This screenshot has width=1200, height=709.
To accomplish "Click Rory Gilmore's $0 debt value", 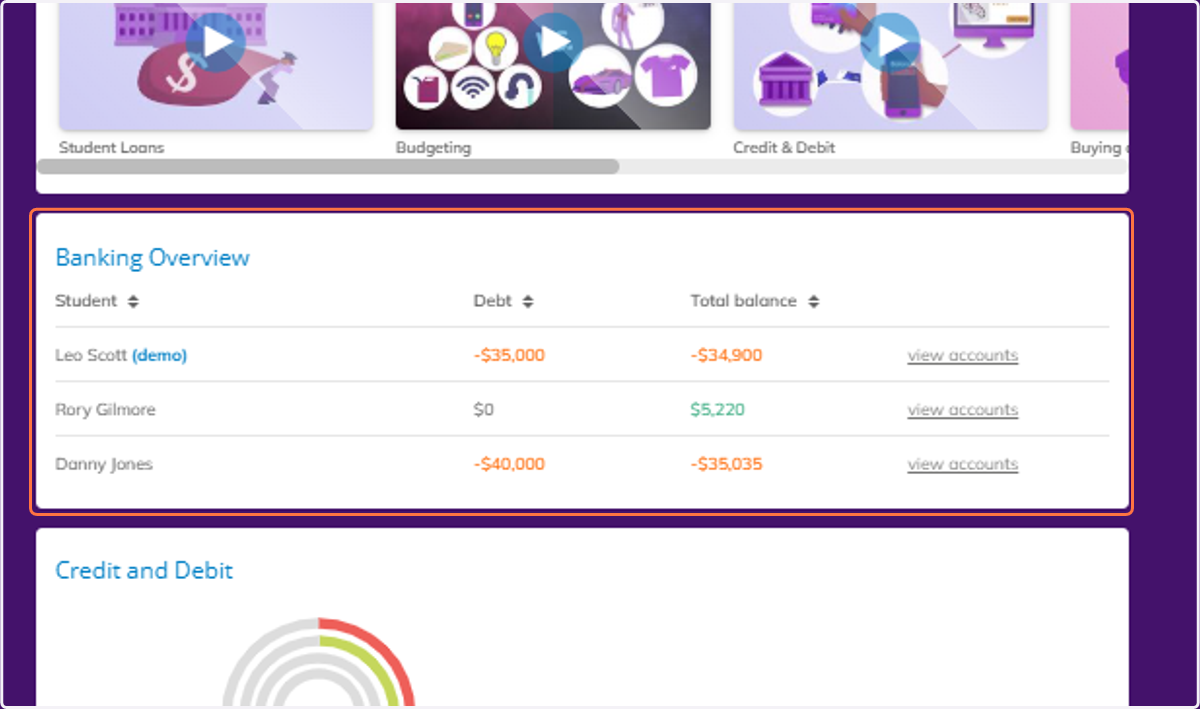I will (484, 410).
